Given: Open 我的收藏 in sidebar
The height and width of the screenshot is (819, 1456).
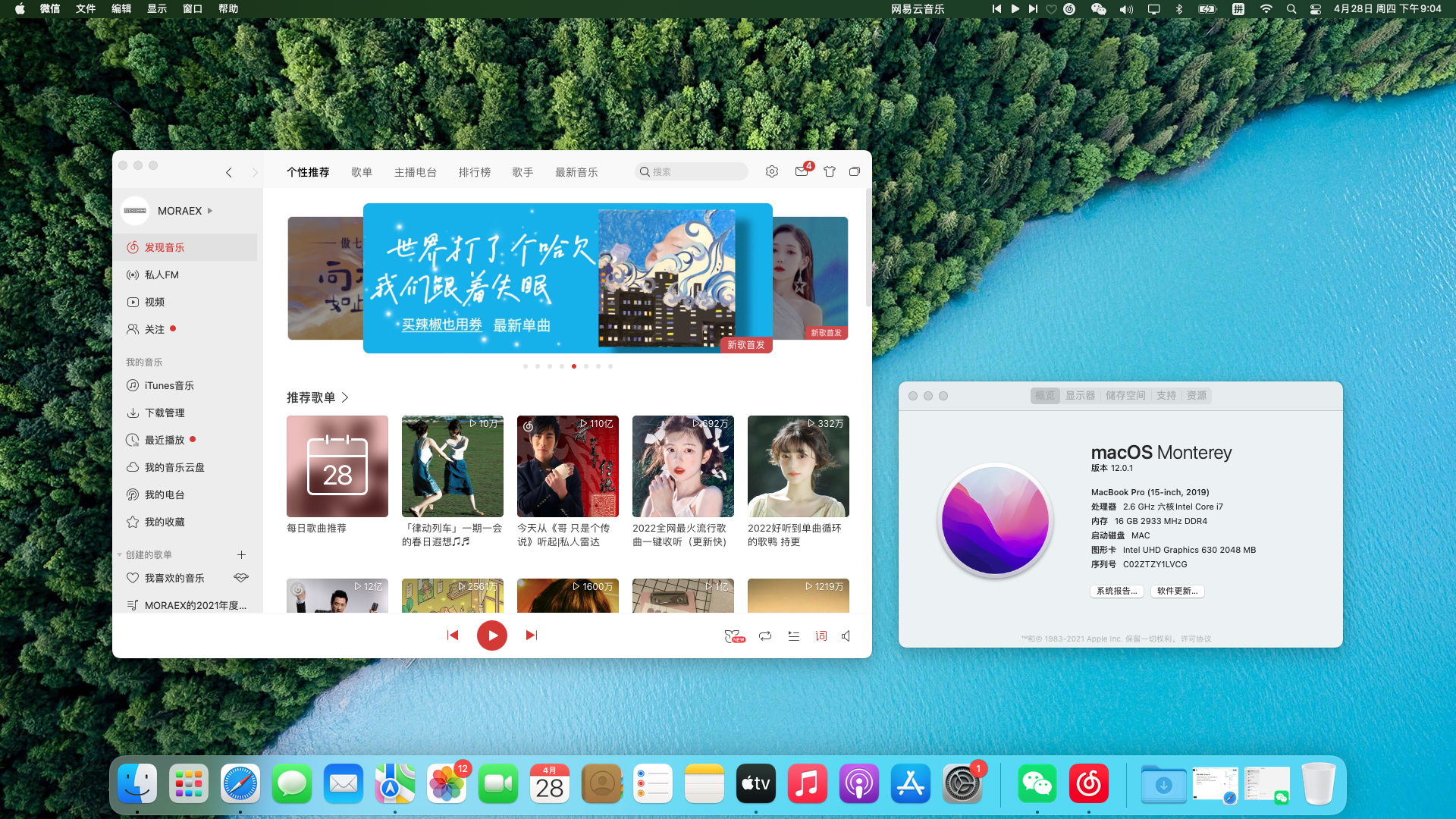Looking at the screenshot, I should pyautogui.click(x=185, y=522).
